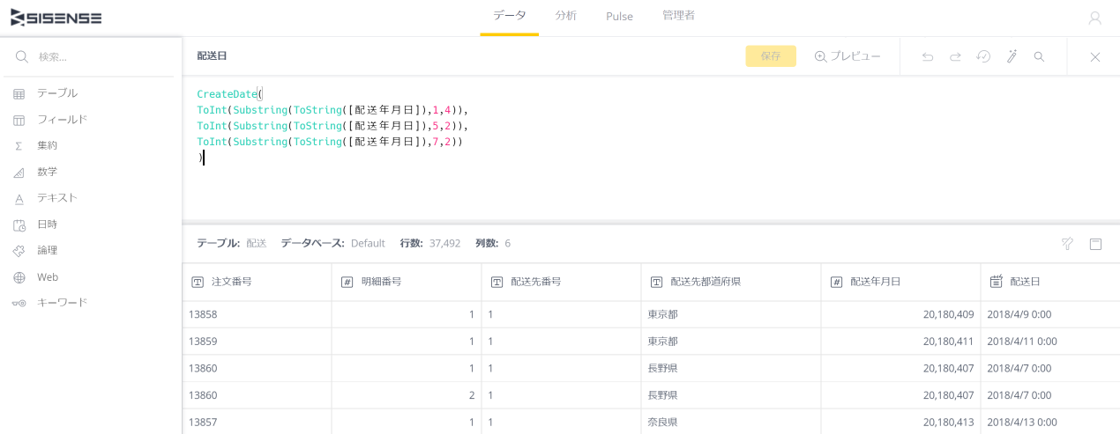Open the Pulse tab

click(x=619, y=16)
